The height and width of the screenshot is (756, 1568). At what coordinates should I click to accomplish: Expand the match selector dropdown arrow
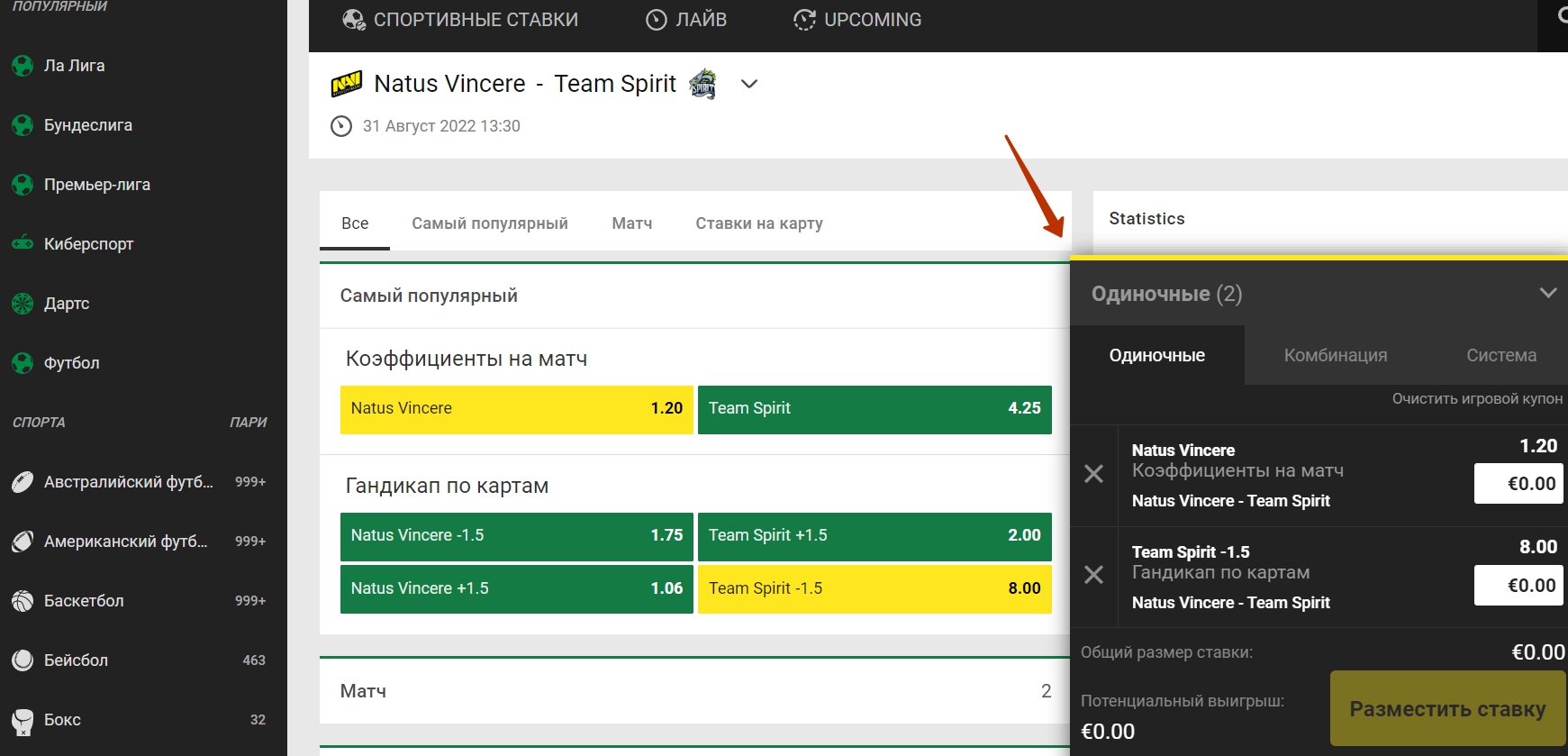pos(749,84)
